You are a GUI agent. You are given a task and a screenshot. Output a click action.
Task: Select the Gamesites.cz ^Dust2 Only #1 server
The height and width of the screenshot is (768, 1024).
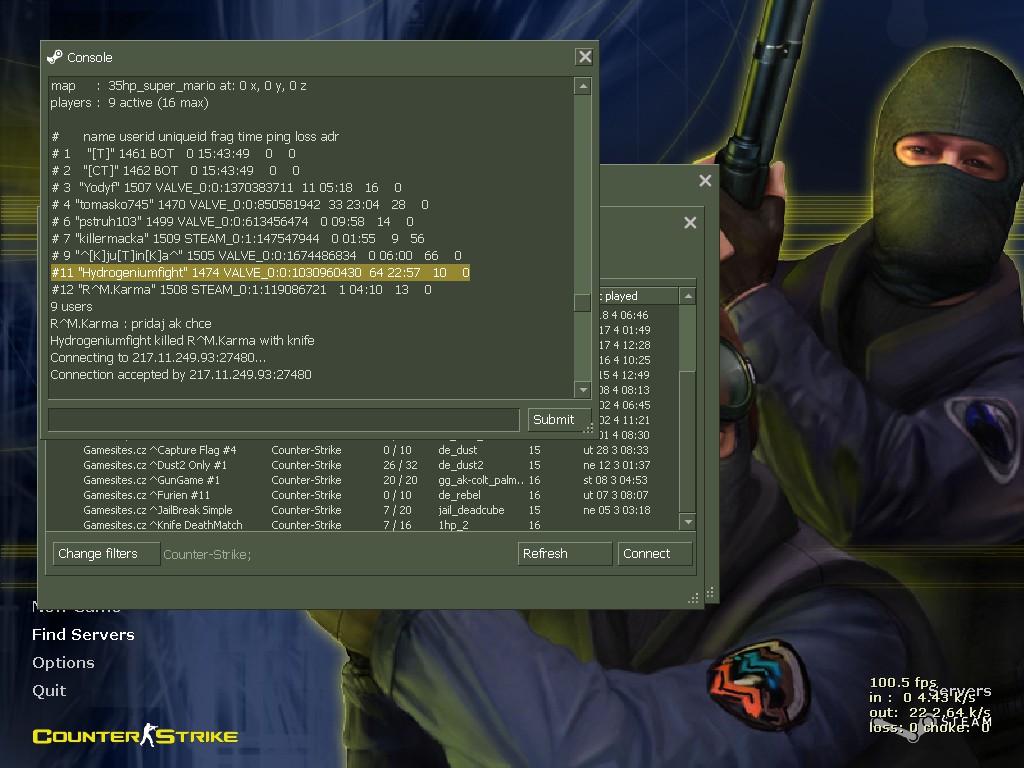(x=362, y=465)
